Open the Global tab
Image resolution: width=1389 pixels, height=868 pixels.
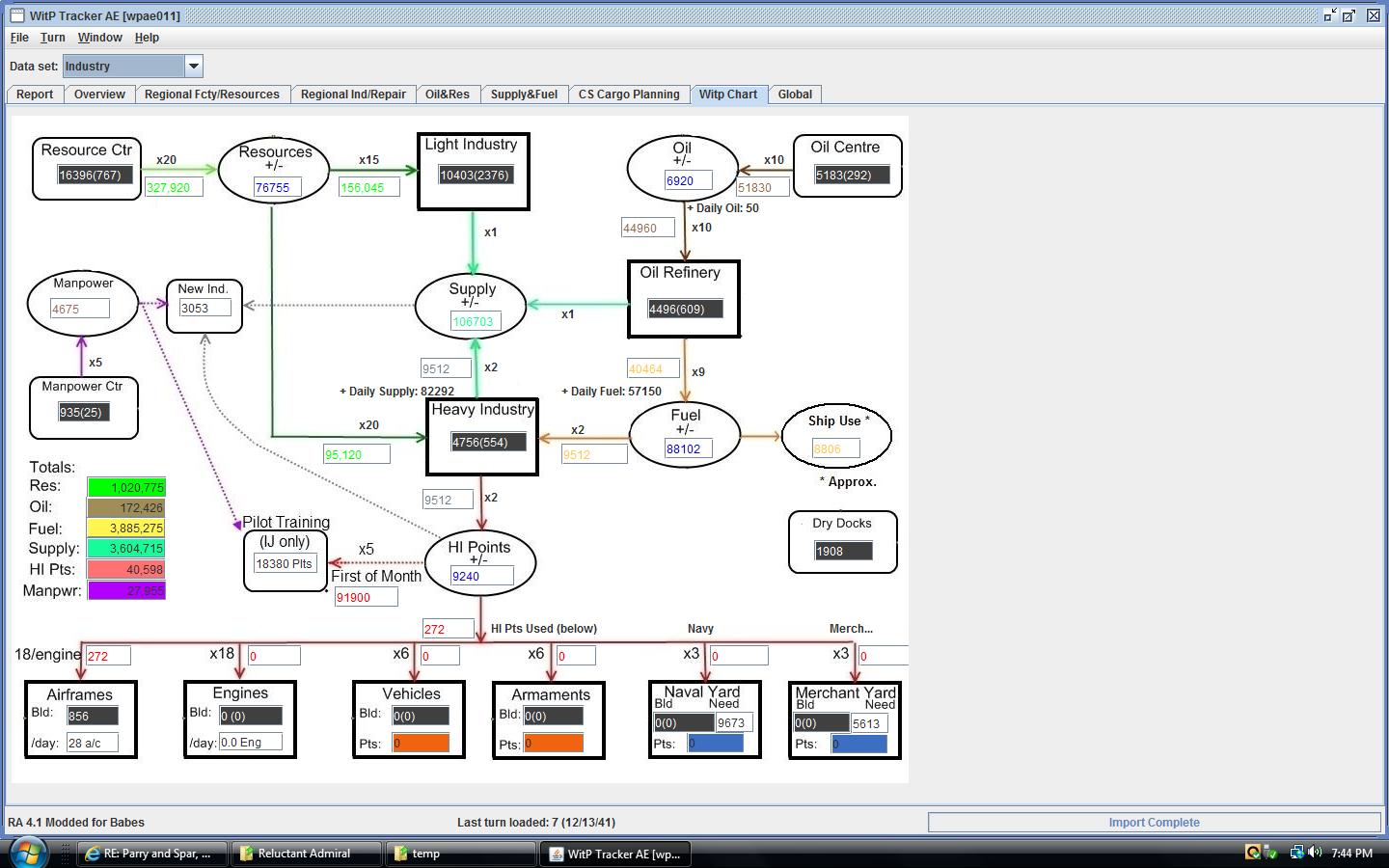[795, 95]
